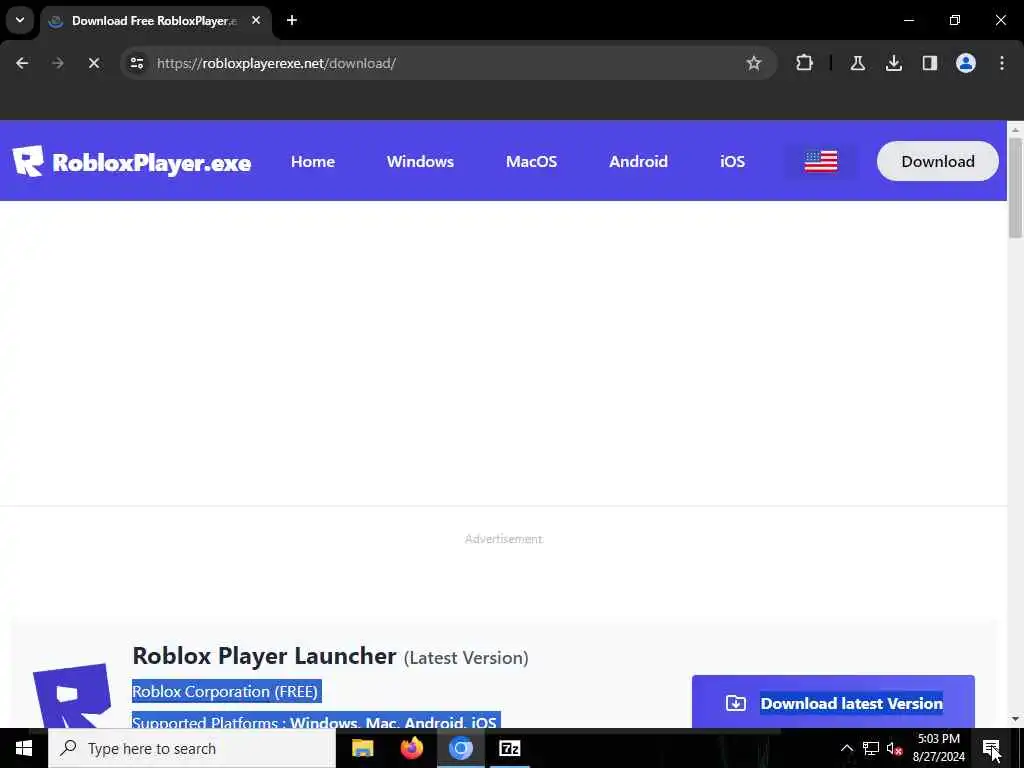The image size is (1024, 768).
Task: Open MacOS in site navigation
Action: tap(532, 161)
